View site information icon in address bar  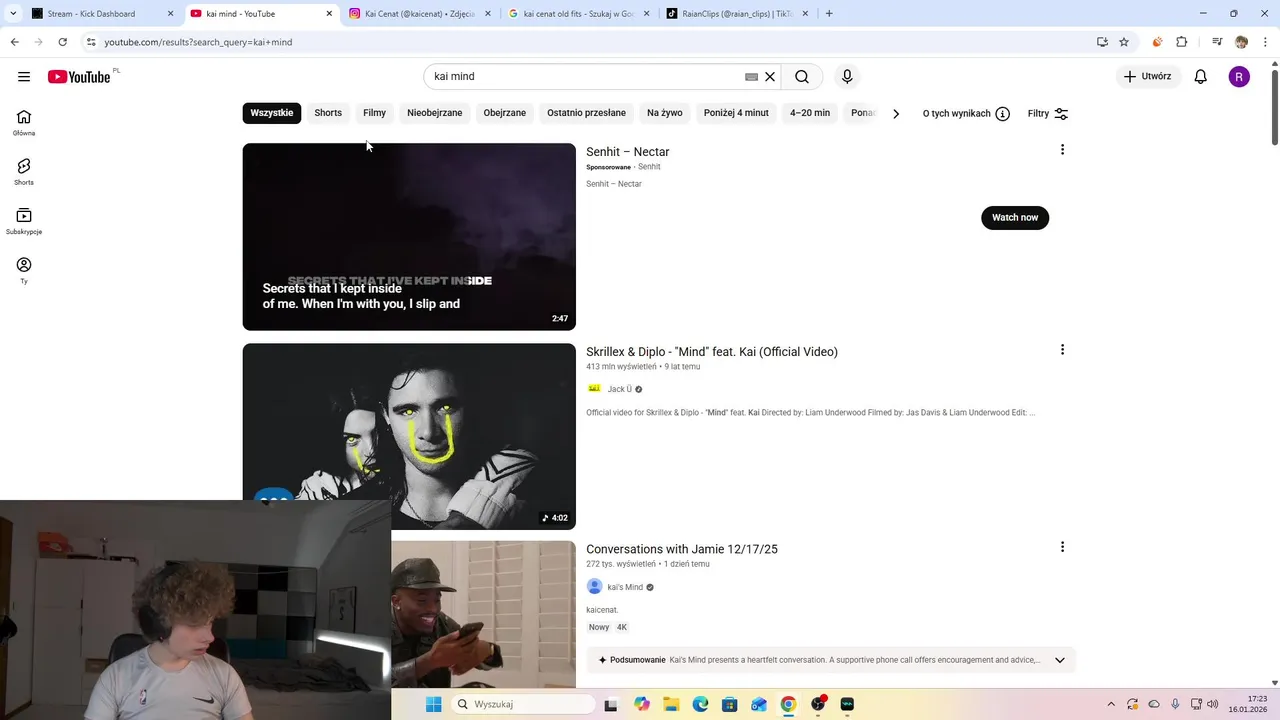coord(91,42)
